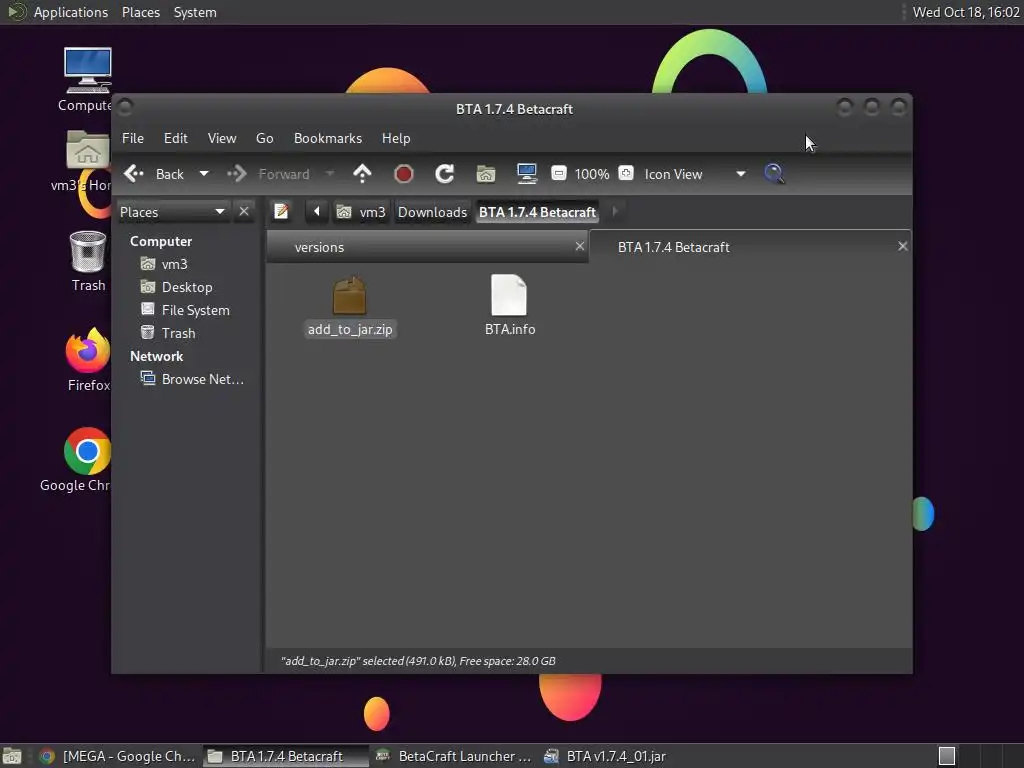The image size is (1024, 768).
Task: Go to vm3 in the path bar
Action: point(361,212)
